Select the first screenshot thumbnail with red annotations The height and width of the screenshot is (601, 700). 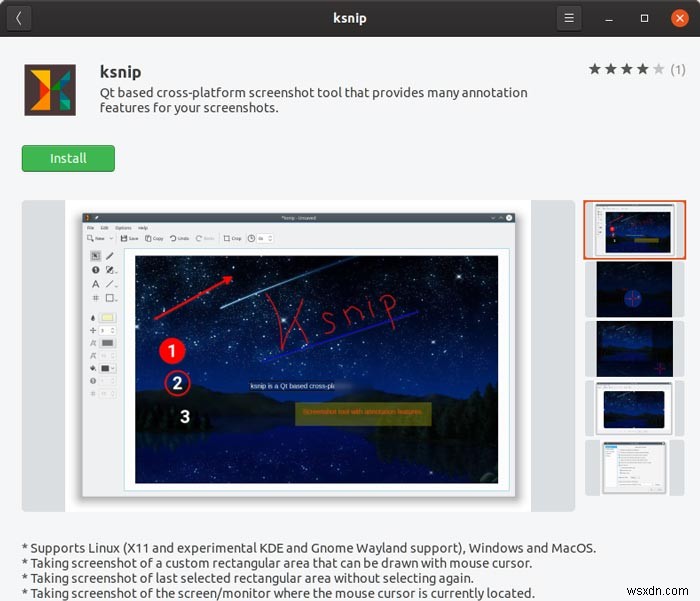[634, 230]
